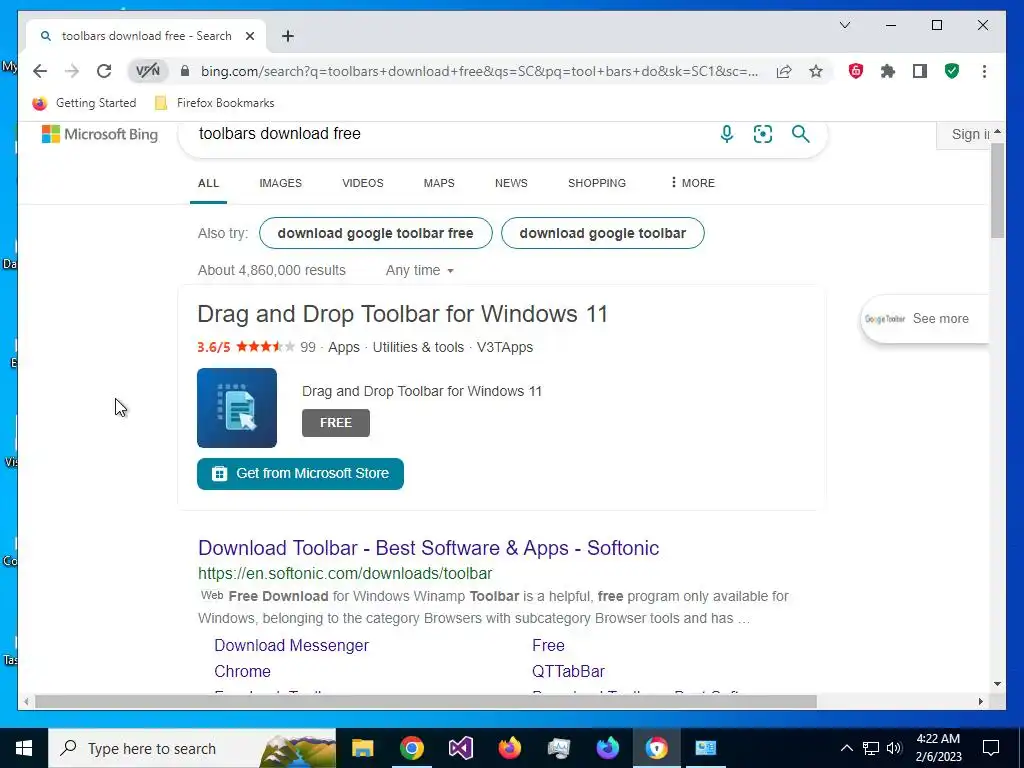Open 'Drag and Drop Toolbar for Windows 11' heading
Screen dimensions: 1024x768
(402, 314)
